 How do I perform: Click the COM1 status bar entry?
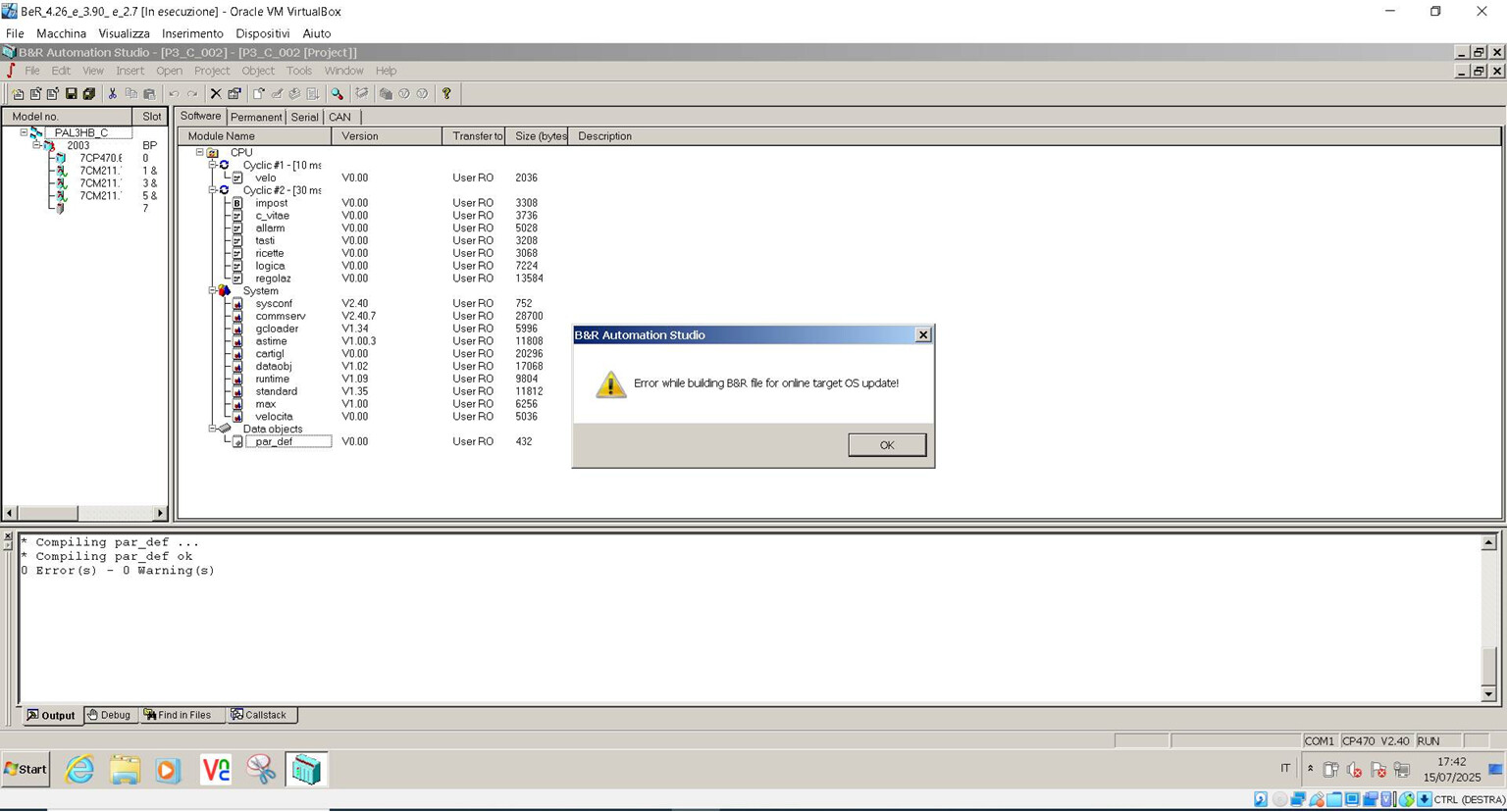coord(1320,741)
